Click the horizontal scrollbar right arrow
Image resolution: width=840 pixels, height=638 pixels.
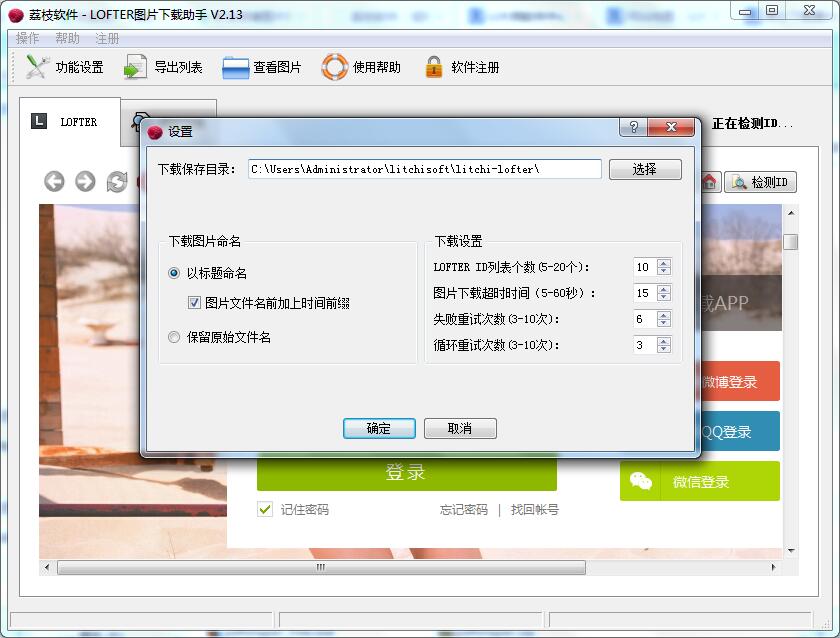pyautogui.click(x=773, y=567)
